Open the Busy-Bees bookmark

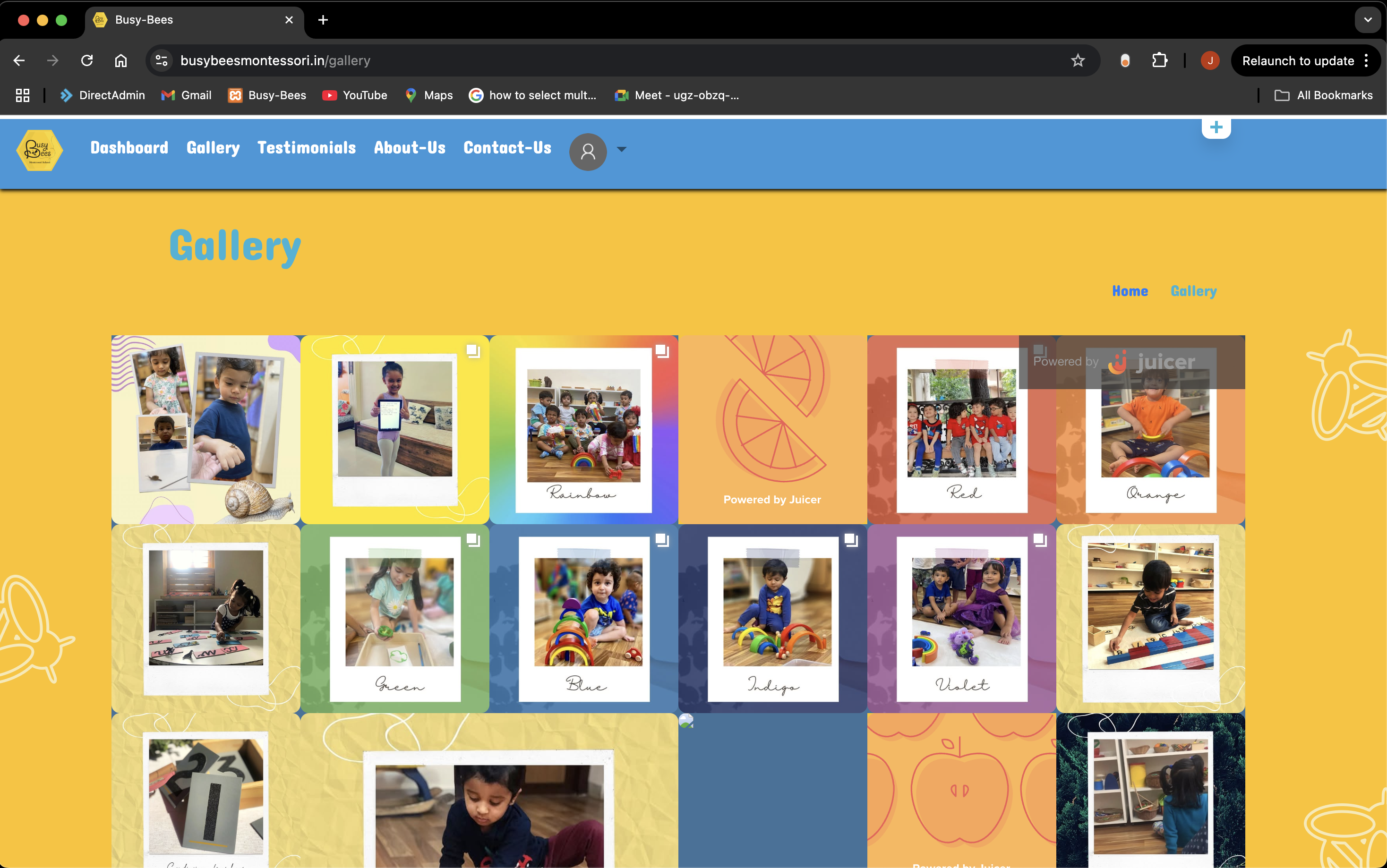267,95
